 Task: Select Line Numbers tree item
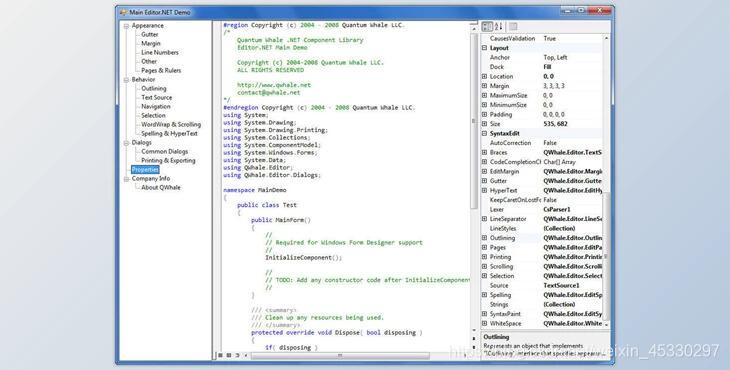tap(160, 53)
